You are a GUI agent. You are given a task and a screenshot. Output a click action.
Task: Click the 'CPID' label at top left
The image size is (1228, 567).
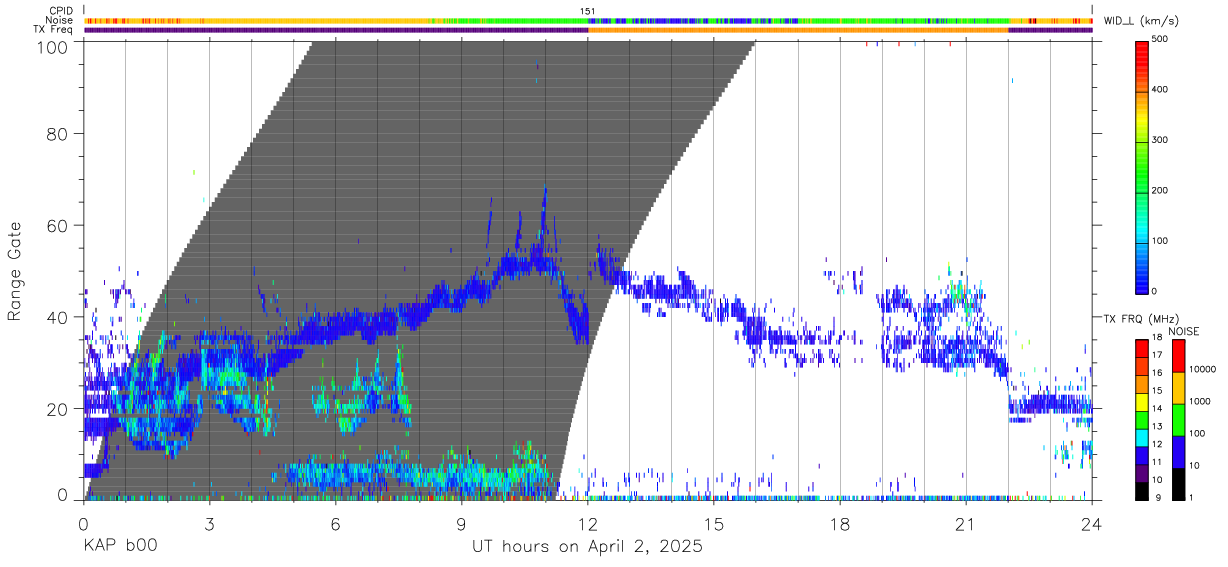click(60, 11)
